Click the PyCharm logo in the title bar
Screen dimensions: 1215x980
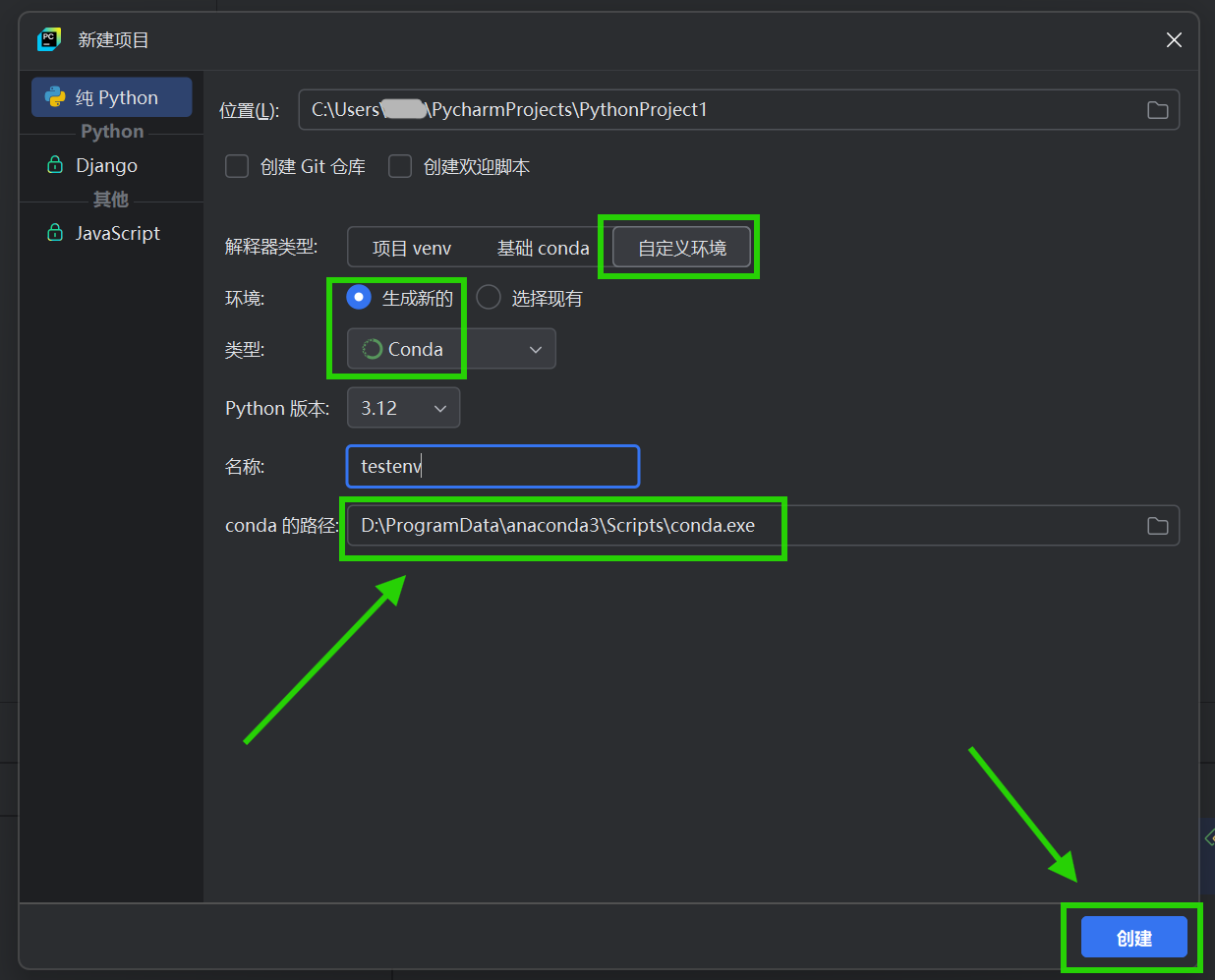[x=49, y=39]
